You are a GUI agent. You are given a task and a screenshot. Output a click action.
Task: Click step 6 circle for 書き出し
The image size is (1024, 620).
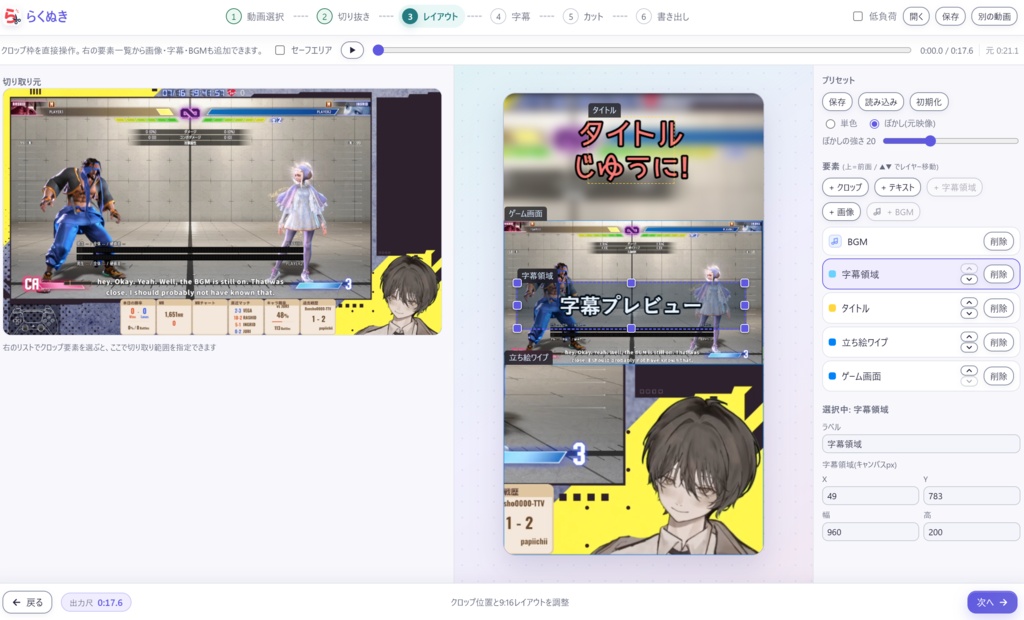coord(644,16)
